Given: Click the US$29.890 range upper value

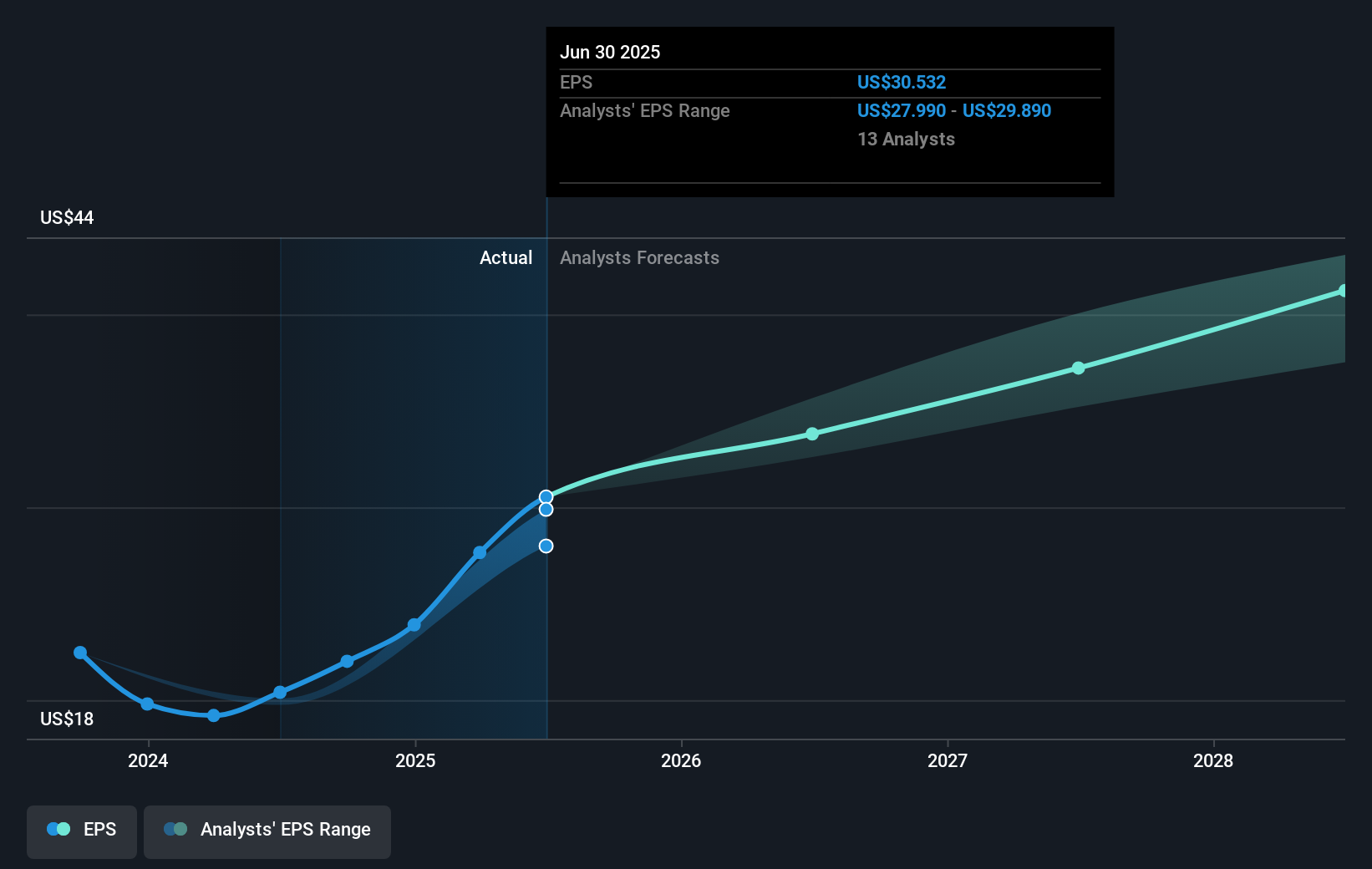Looking at the screenshot, I should [x=1007, y=110].
